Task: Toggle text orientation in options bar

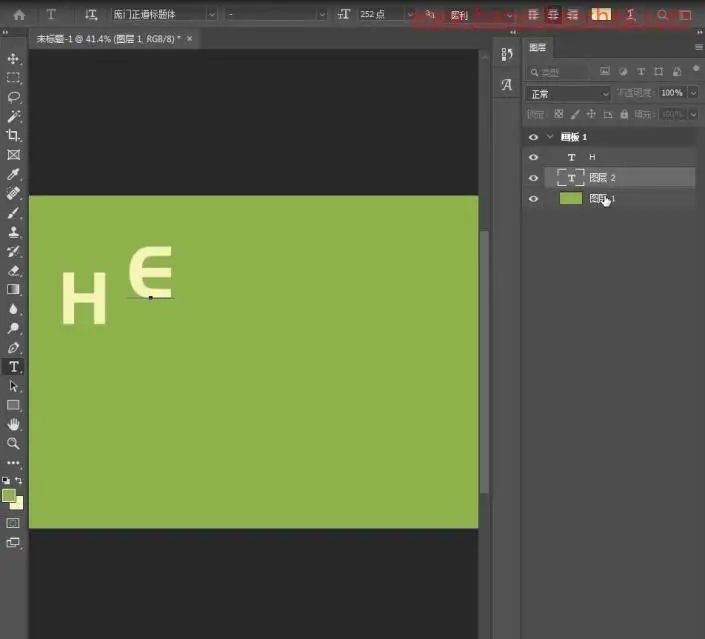Action: (x=91, y=15)
